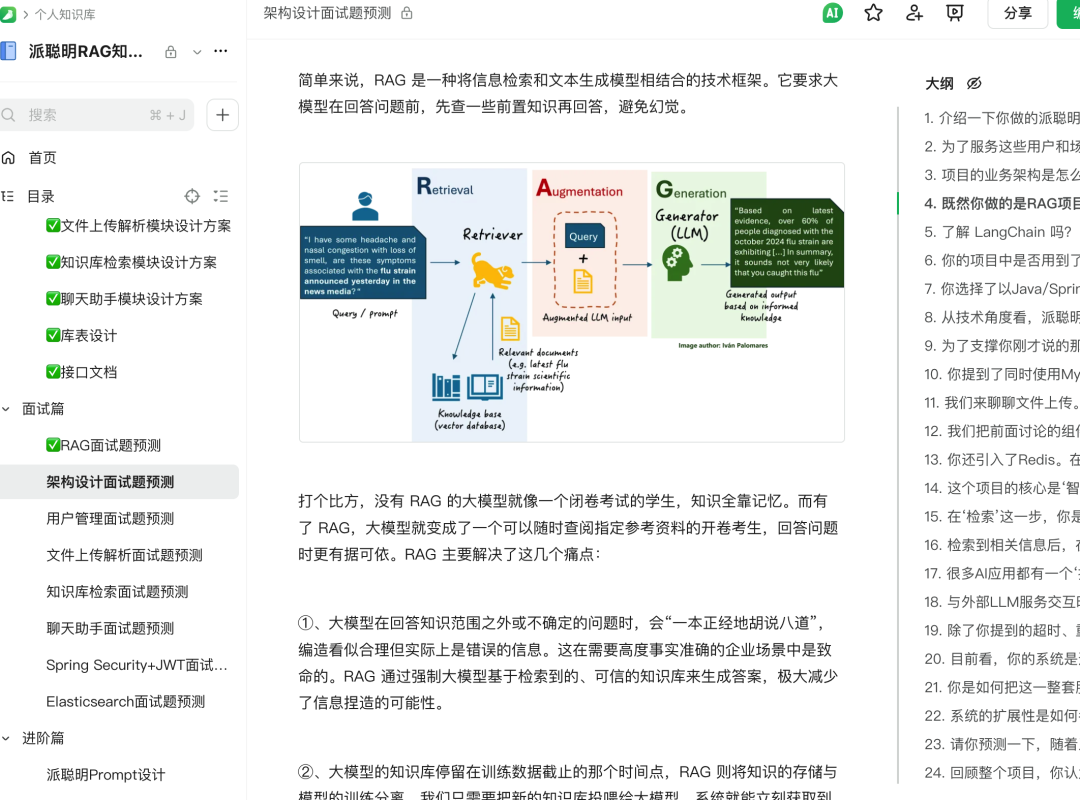Open Spring Security+JWT面试 document
This screenshot has height=800, width=1080.
pos(136,665)
